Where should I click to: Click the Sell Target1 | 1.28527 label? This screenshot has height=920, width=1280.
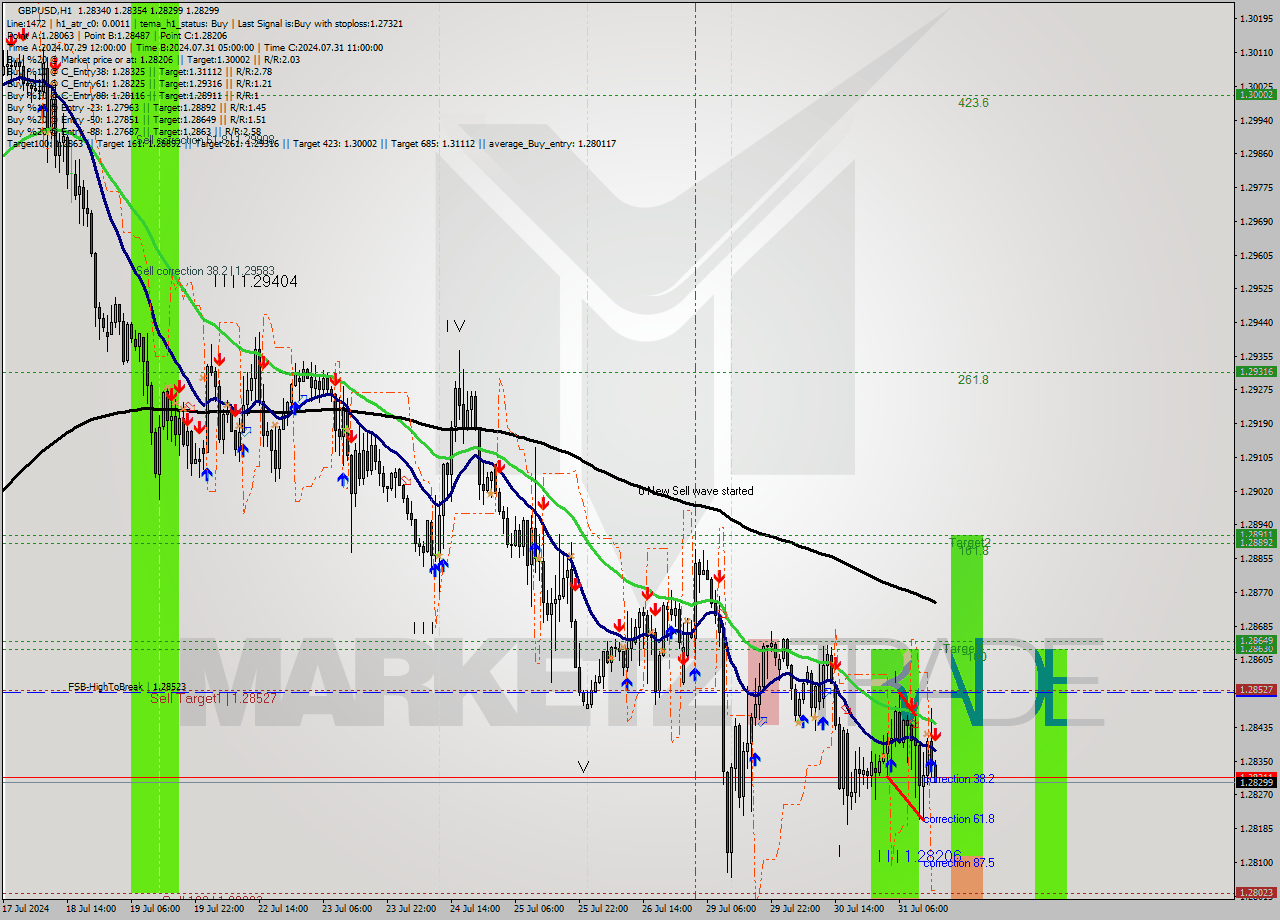pos(214,698)
